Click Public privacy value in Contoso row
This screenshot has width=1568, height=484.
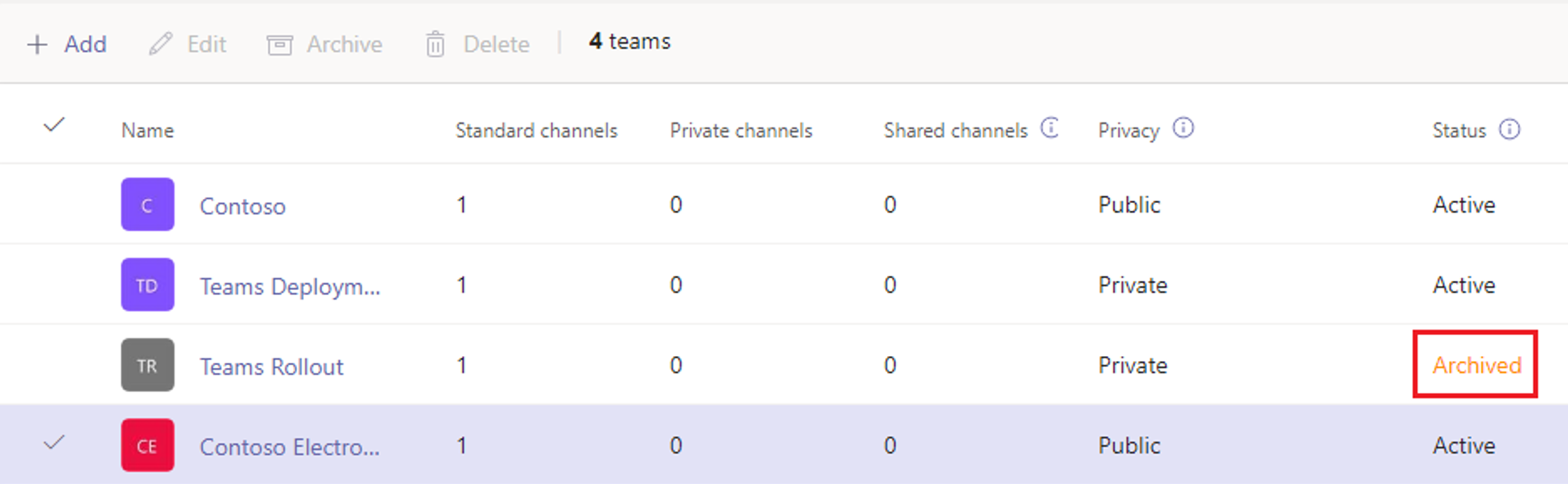(1129, 204)
